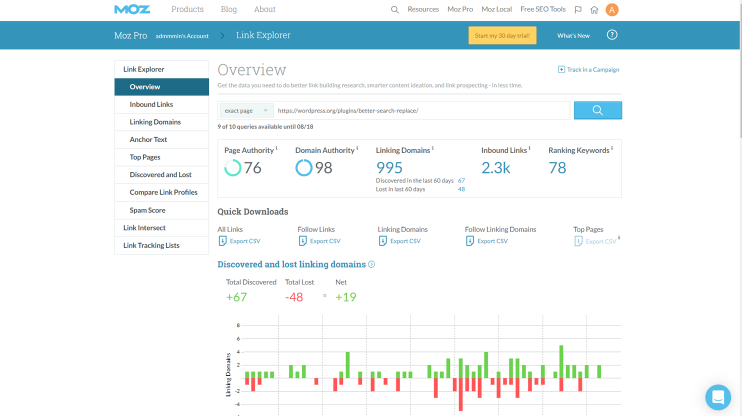Screen dimensions: 742x416
Task: Click the All Links CSV download icon
Action: 222,241
